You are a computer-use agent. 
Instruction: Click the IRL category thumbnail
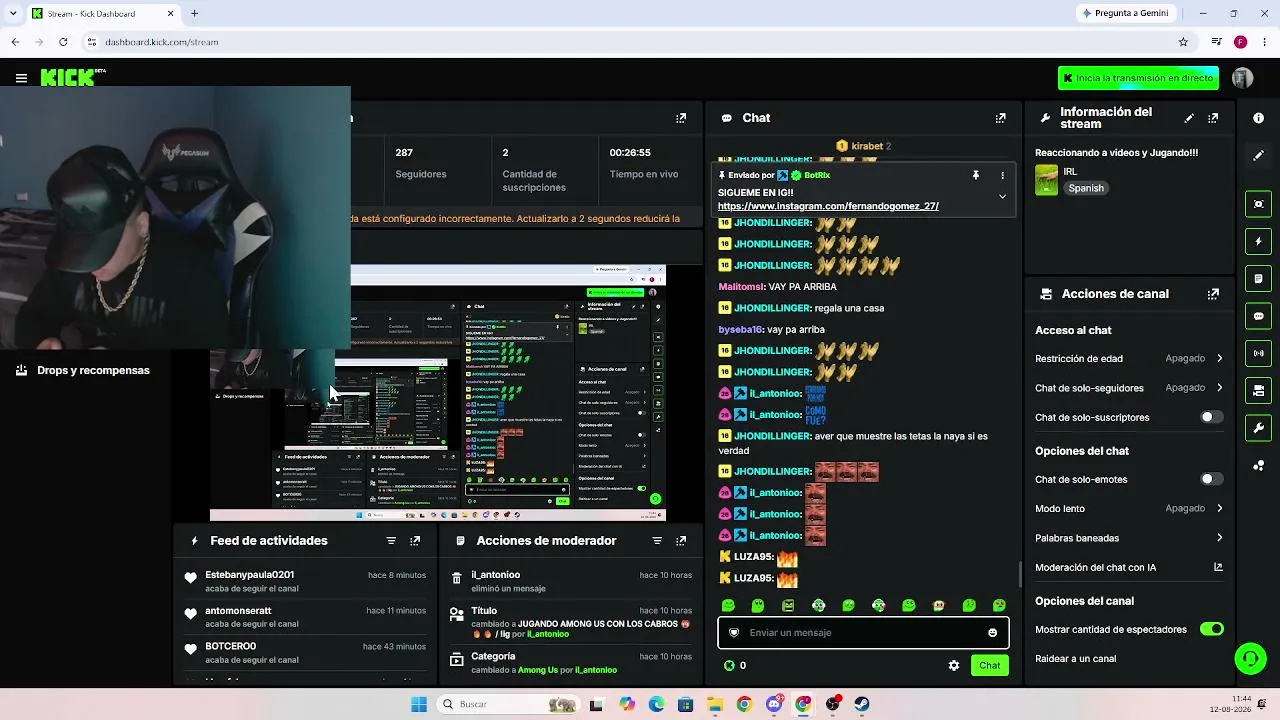point(1047,180)
